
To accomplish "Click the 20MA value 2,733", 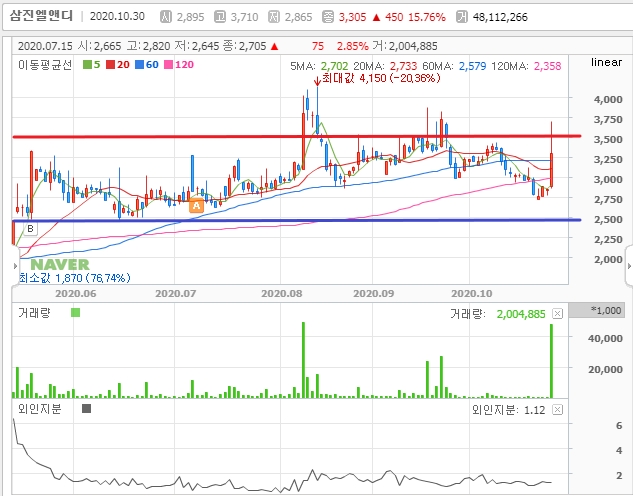I will tap(404, 66).
